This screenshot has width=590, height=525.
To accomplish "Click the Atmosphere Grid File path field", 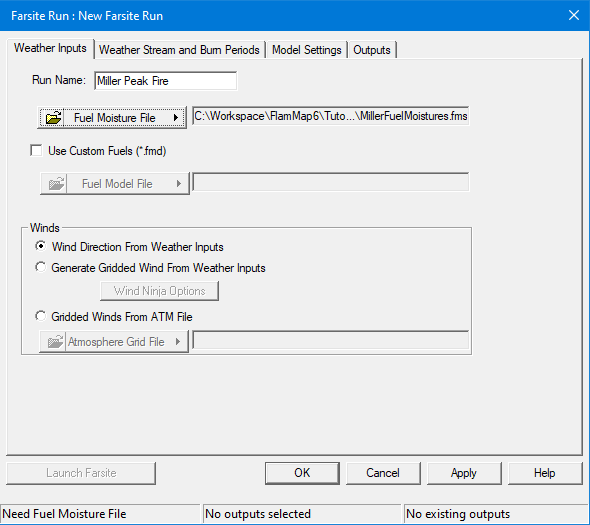I will [331, 340].
